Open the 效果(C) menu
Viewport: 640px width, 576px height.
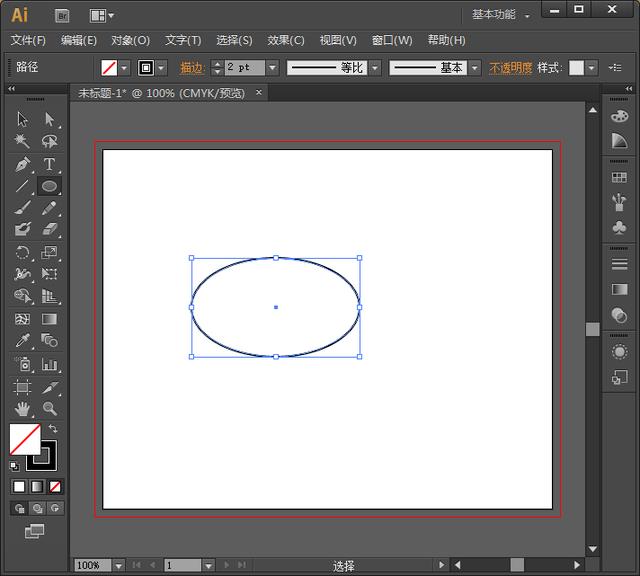[286, 40]
